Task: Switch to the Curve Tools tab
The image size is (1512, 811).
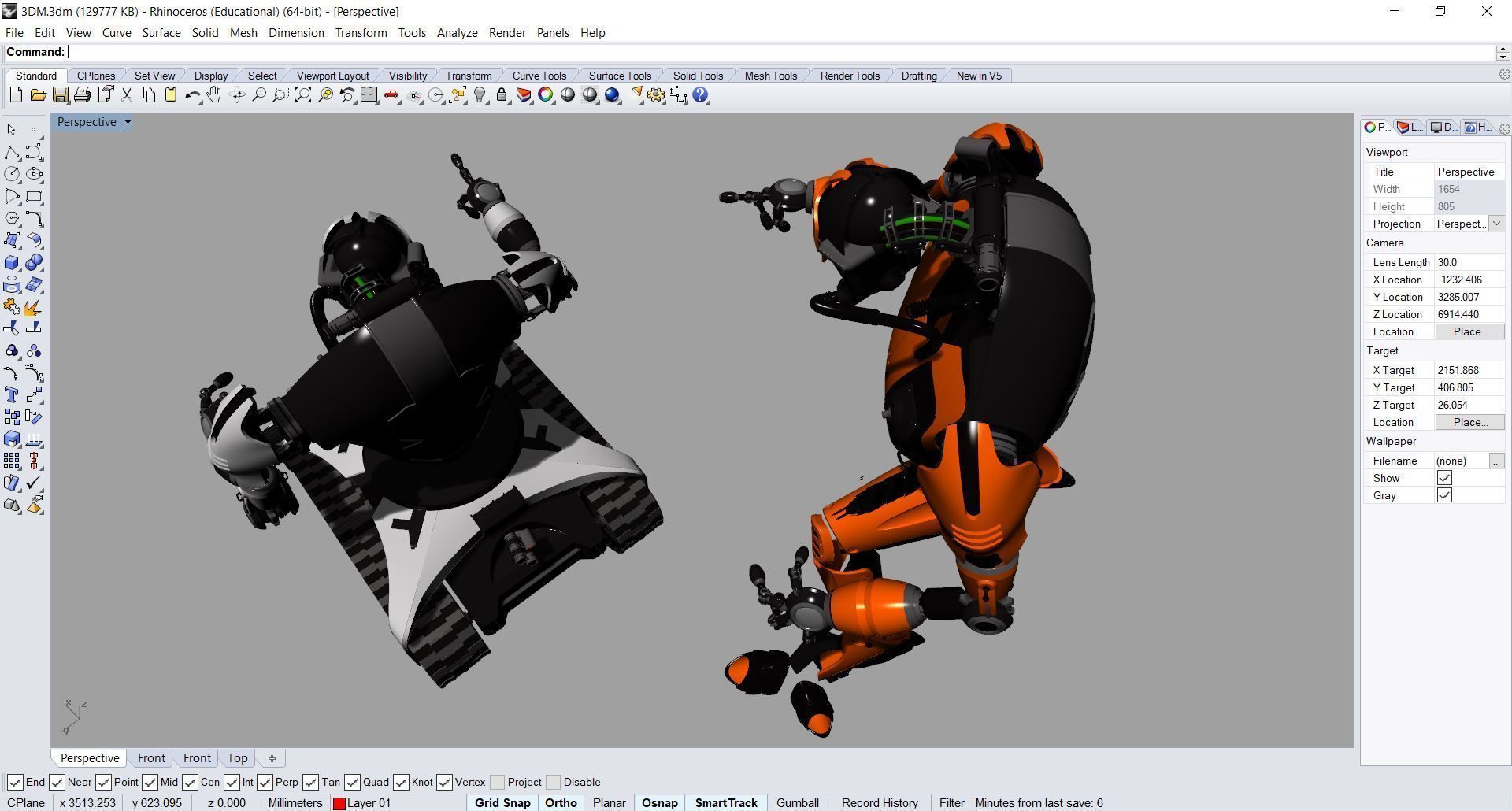Action: (x=539, y=76)
